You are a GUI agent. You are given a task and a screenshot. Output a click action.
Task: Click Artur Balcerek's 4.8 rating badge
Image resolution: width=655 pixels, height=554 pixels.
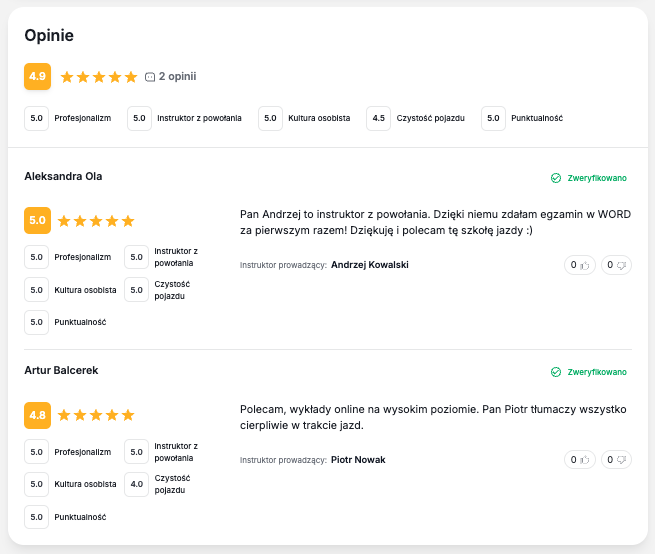tap(37, 414)
